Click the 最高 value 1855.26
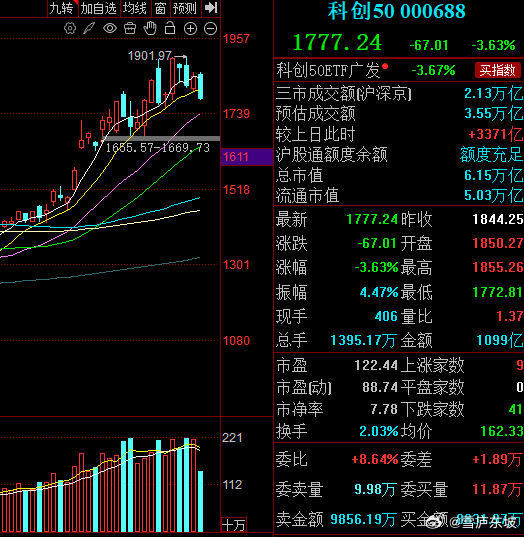 [498, 267]
